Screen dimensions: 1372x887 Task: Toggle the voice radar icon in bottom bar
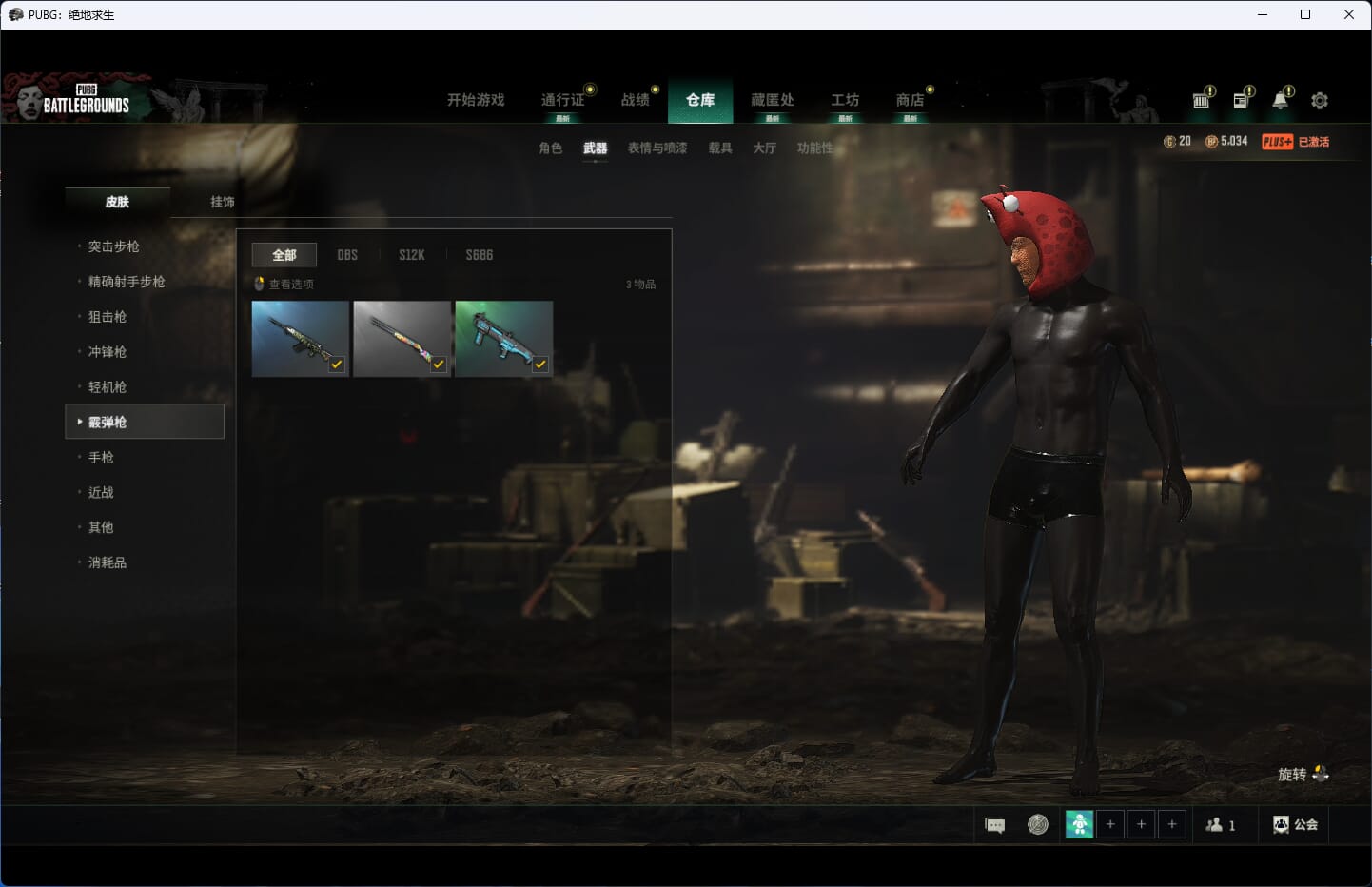pos(1038,825)
